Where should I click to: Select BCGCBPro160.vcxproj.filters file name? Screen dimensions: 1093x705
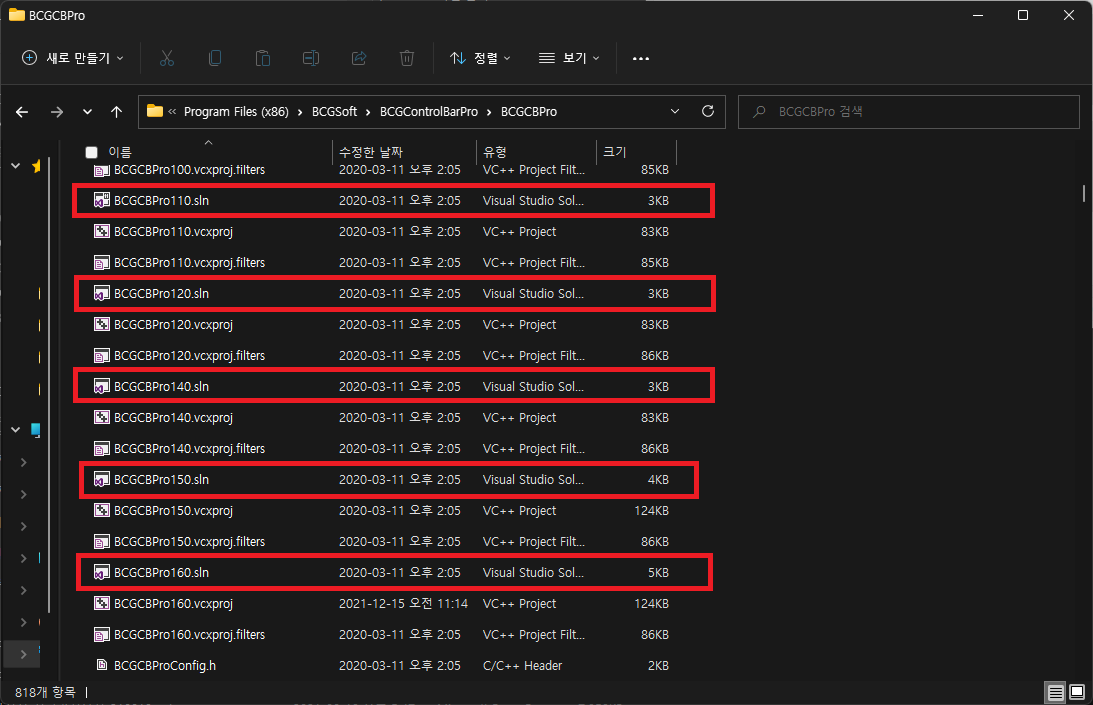190,635
